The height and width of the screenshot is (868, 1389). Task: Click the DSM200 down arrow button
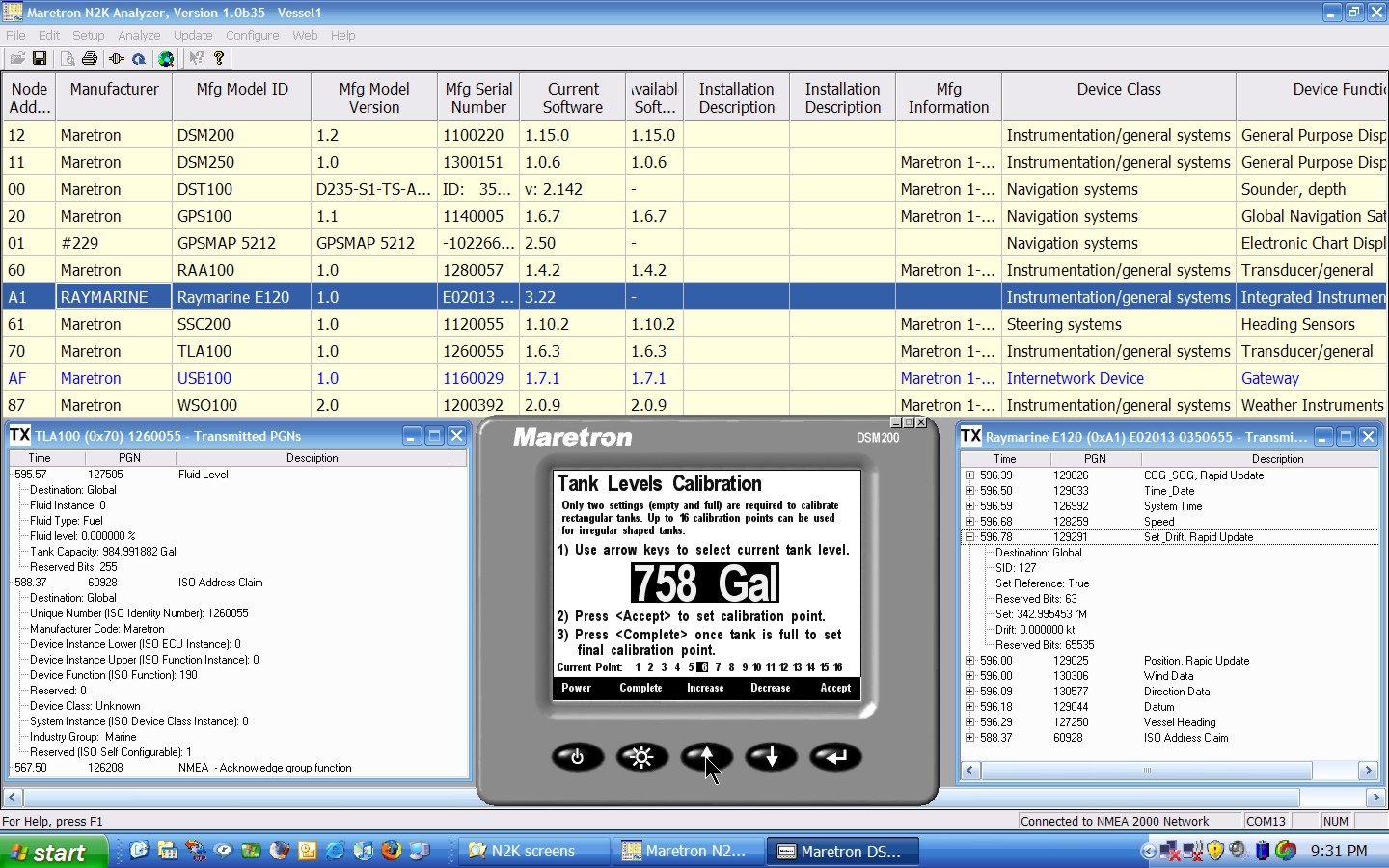coord(772,757)
